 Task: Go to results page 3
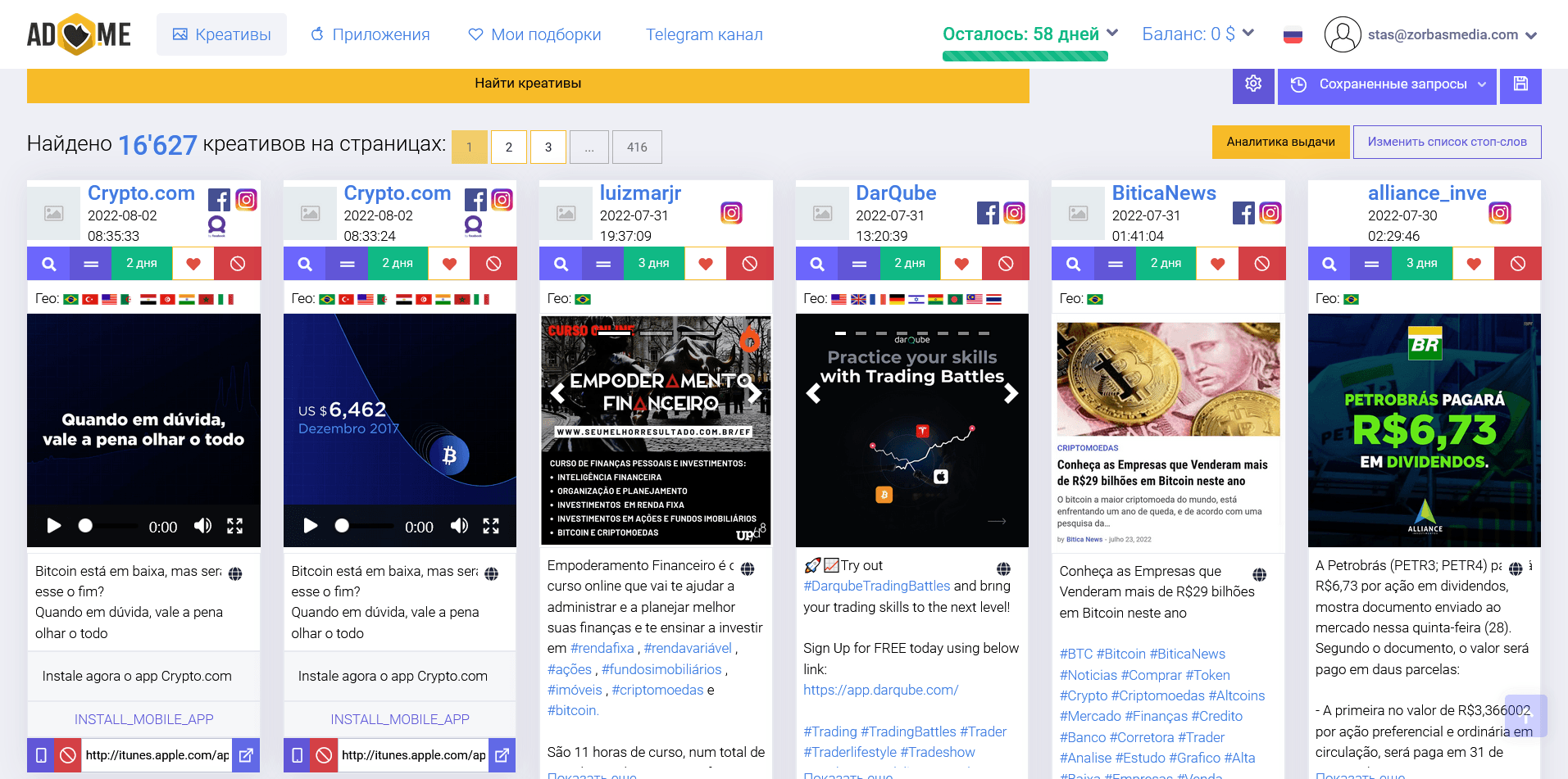coord(548,147)
